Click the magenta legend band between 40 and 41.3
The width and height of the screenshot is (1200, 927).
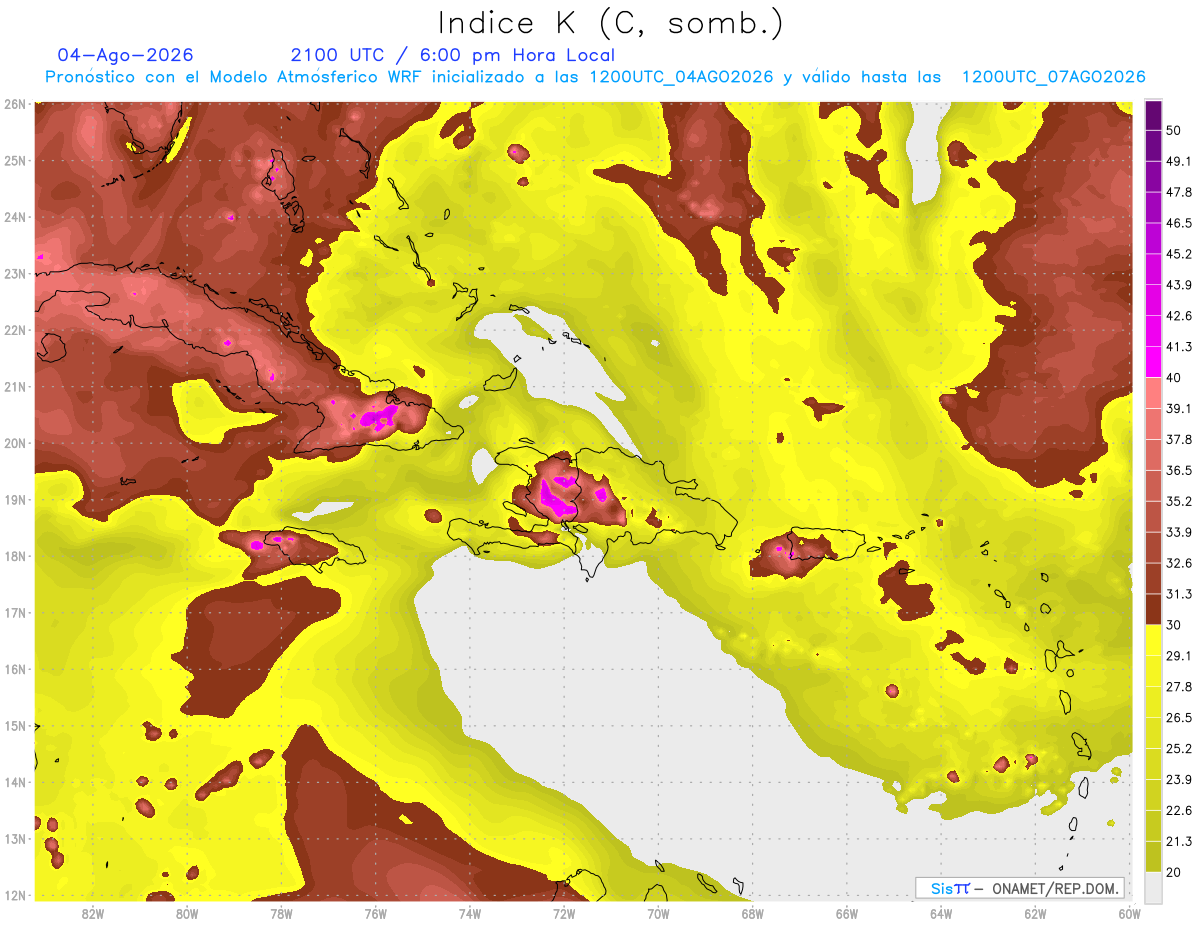[1153, 361]
